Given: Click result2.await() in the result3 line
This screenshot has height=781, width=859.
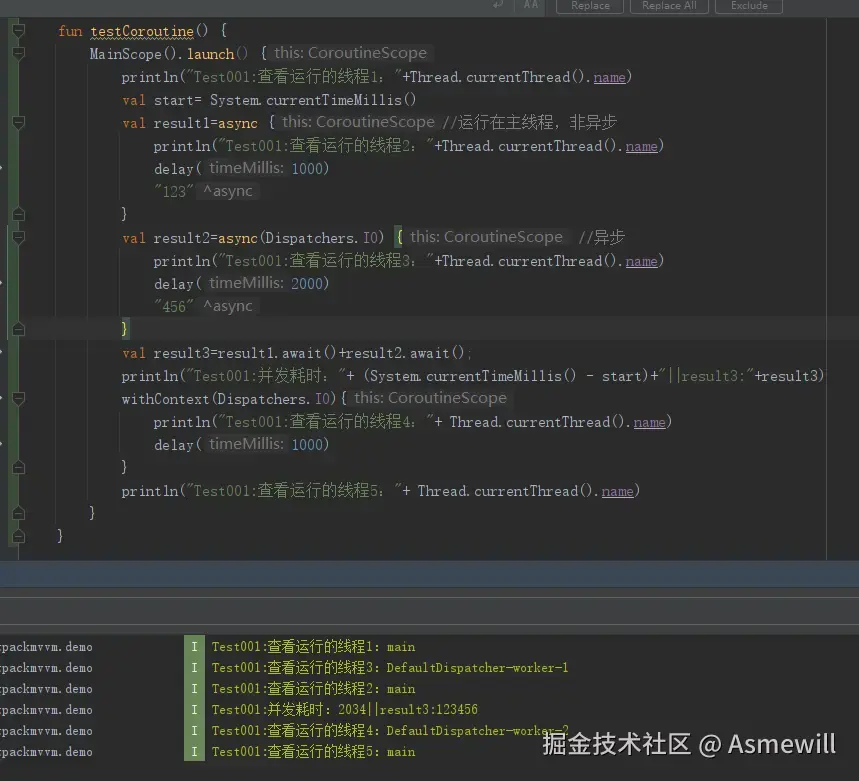Looking at the screenshot, I should coord(404,353).
